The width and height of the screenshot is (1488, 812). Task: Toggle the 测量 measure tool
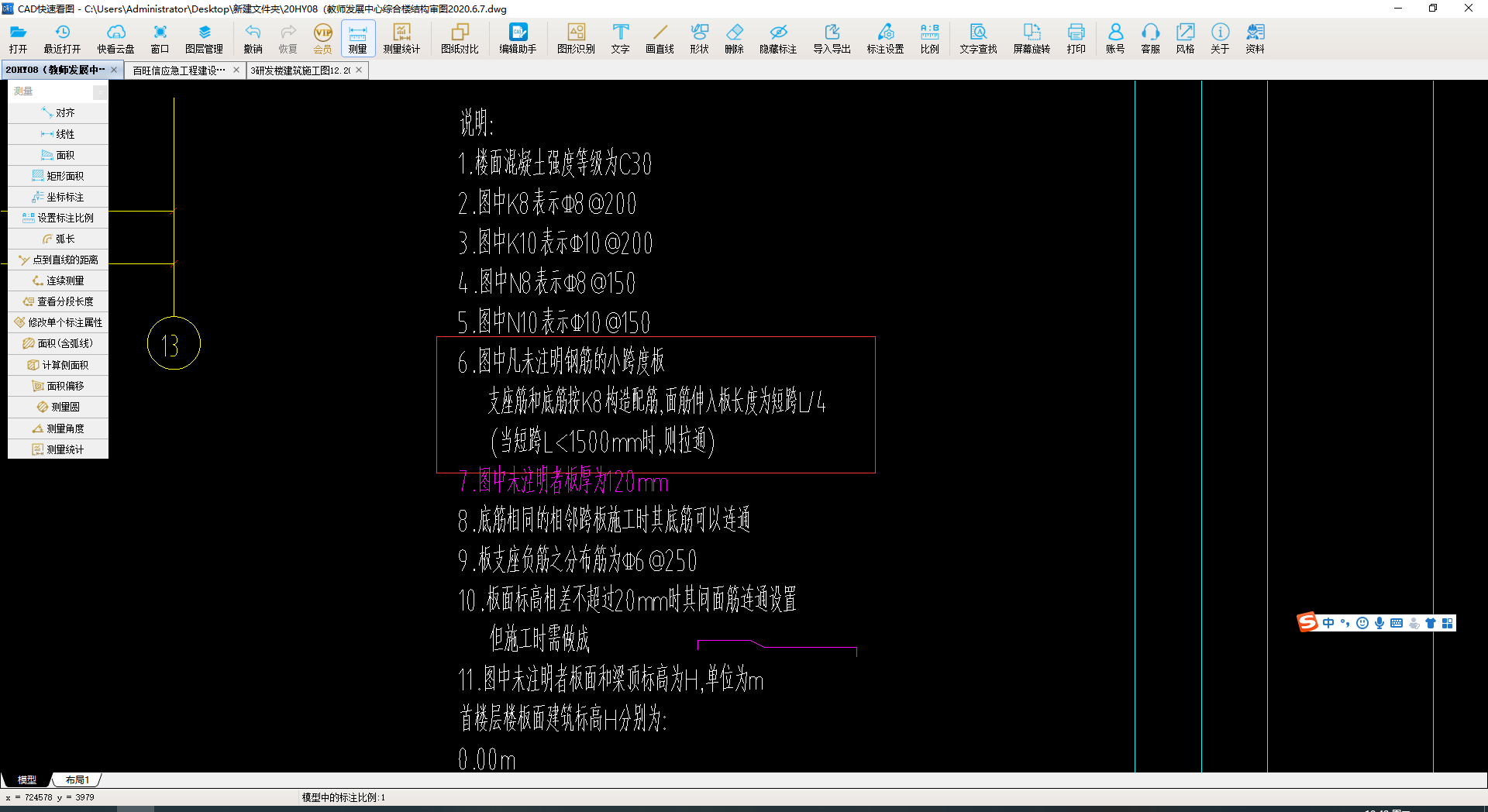click(x=357, y=39)
